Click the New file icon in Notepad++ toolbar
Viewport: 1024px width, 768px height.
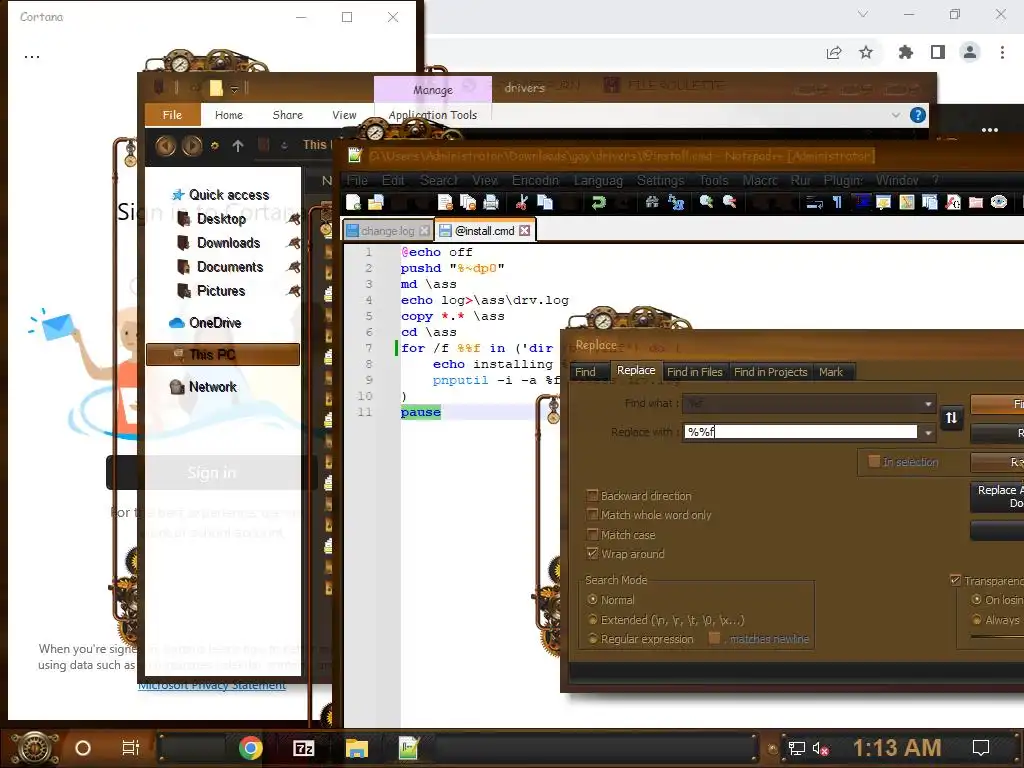pos(353,202)
